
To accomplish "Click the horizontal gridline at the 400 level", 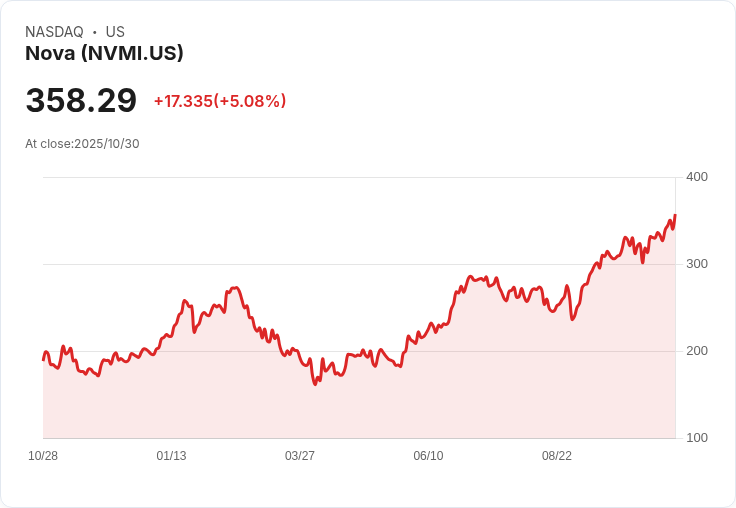I will (x=360, y=177).
